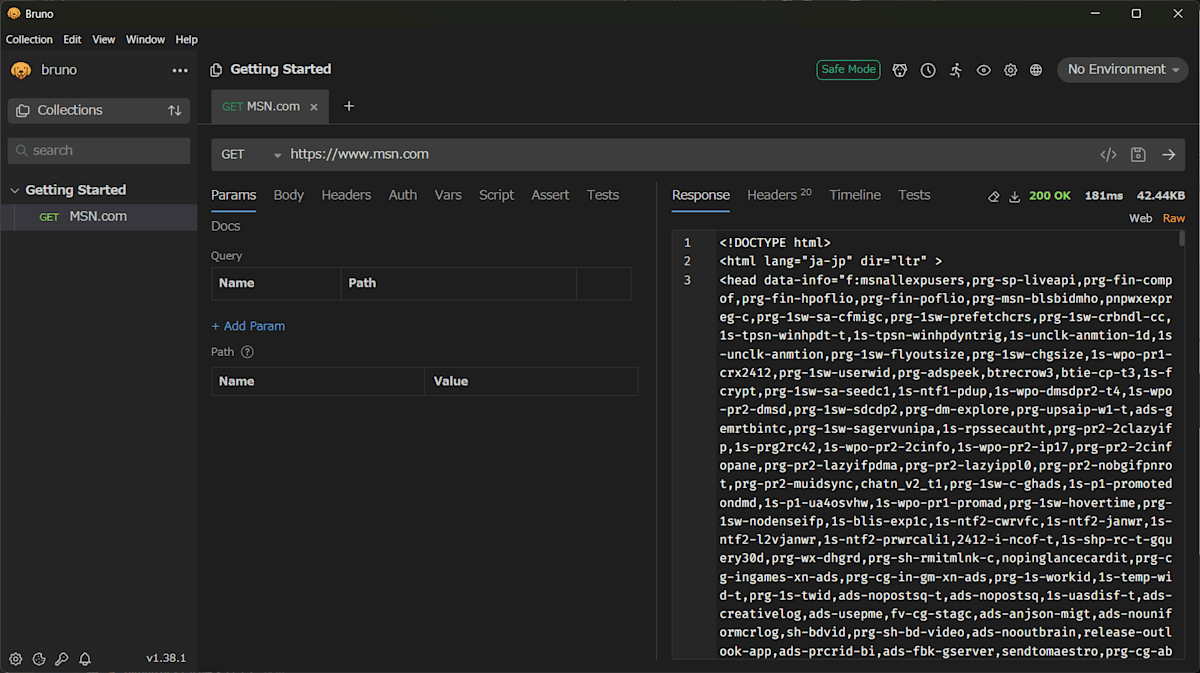Image resolution: width=1200 pixels, height=673 pixels.
Task: Select the Response tab
Action: (x=701, y=195)
